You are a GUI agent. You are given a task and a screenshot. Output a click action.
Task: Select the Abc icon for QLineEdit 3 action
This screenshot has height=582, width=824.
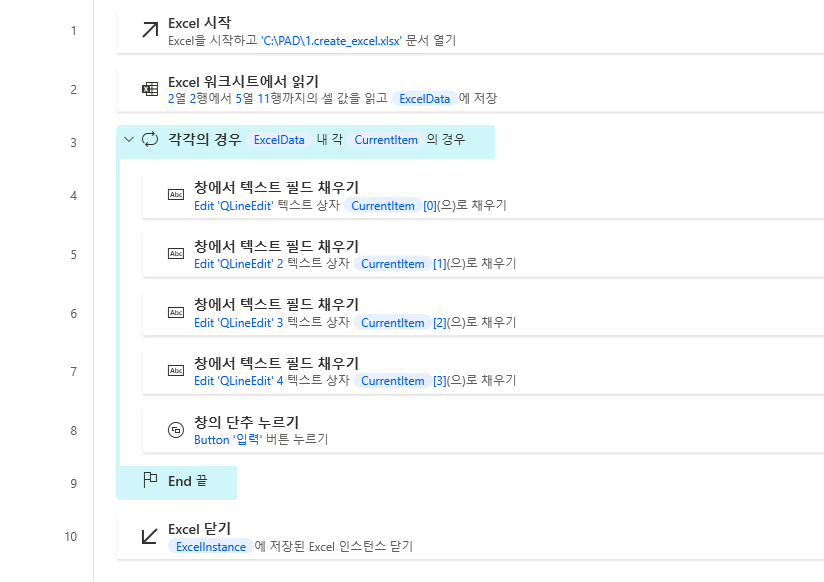(x=176, y=313)
